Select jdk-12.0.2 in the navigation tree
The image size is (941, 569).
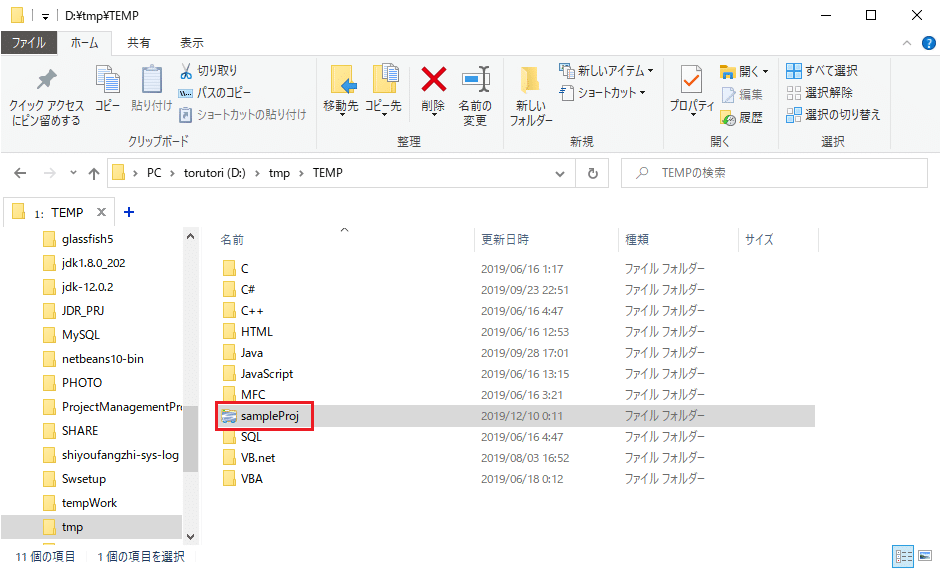87,287
